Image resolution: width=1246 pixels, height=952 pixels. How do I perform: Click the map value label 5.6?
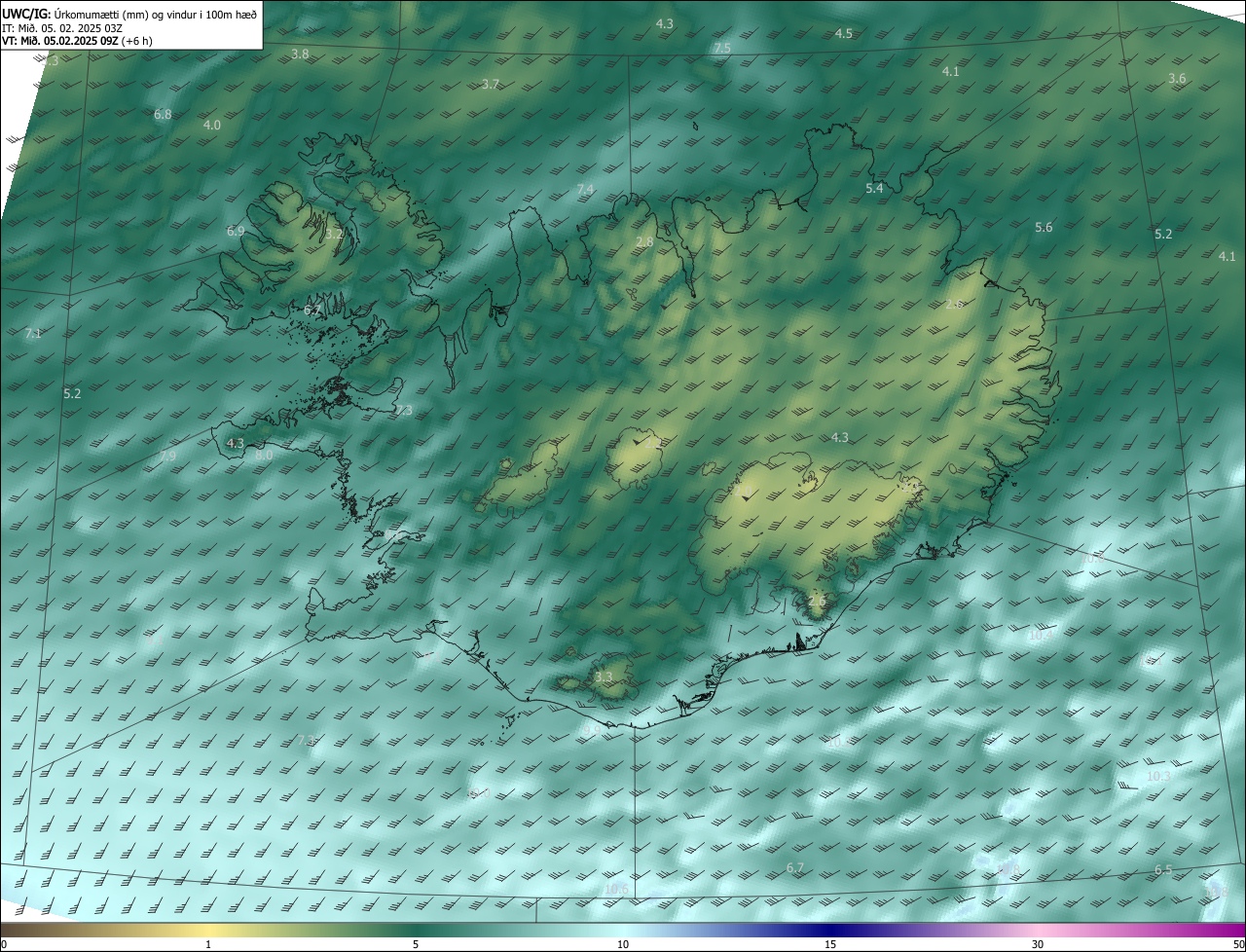pos(1044,227)
